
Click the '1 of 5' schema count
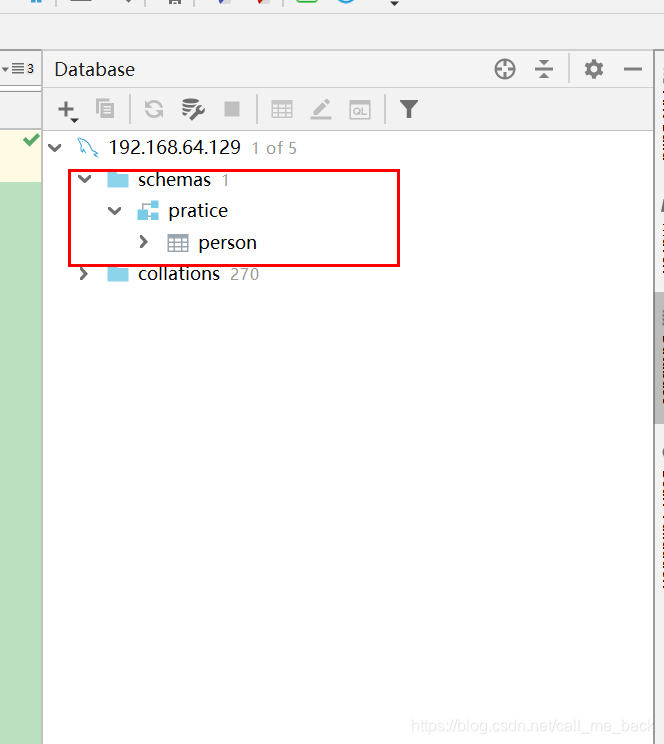point(274,149)
